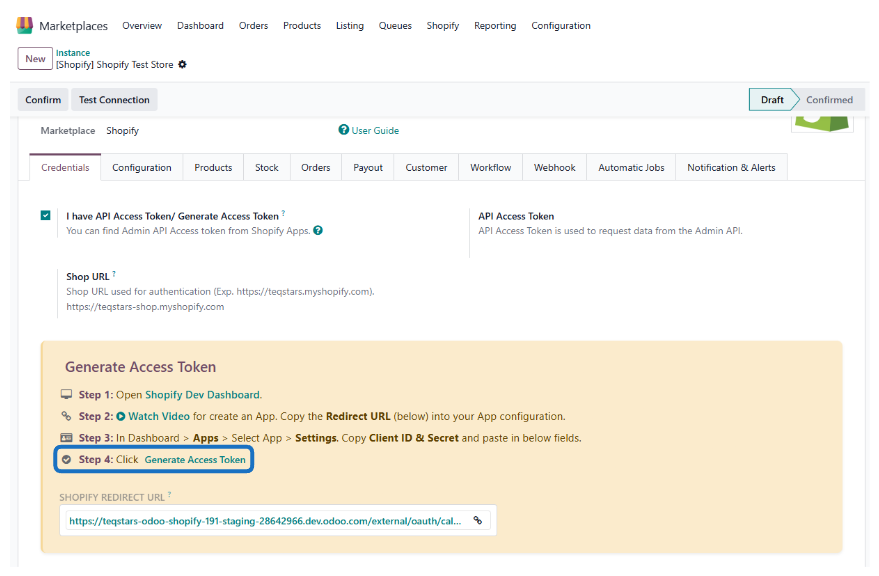Open the User Guide link

pyautogui.click(x=375, y=130)
